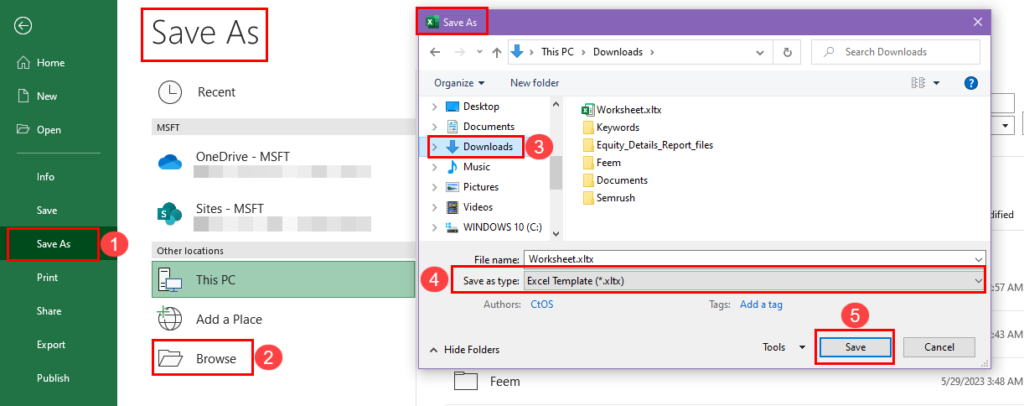Select Save As in the backstage sidebar
The height and width of the screenshot is (406, 1024).
tap(53, 244)
